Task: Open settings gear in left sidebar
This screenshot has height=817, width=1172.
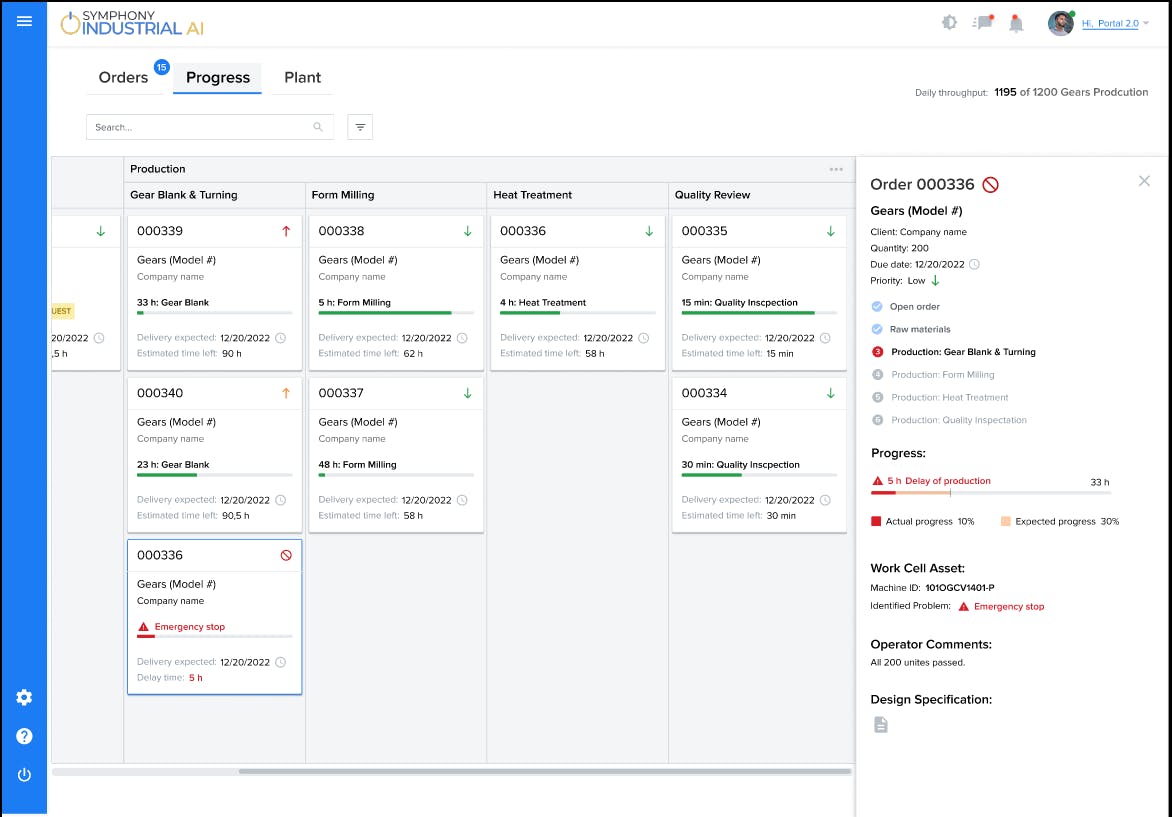Action: point(24,697)
